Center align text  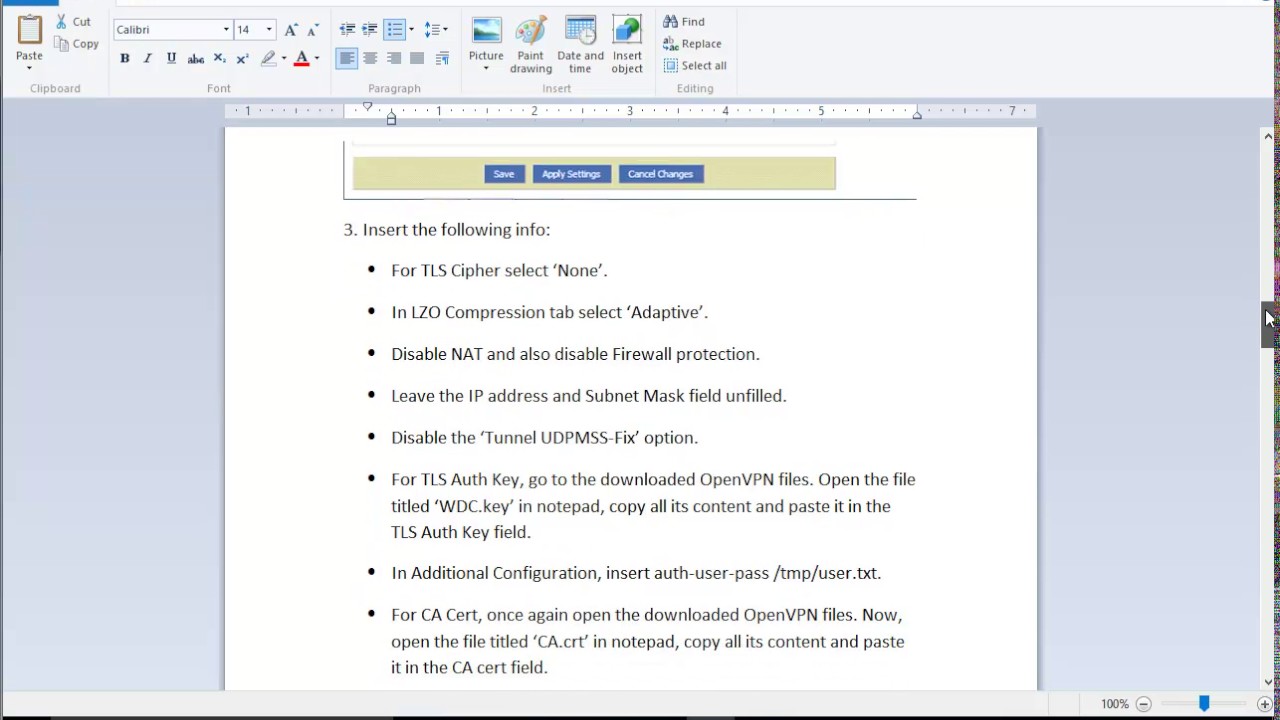tap(370, 59)
